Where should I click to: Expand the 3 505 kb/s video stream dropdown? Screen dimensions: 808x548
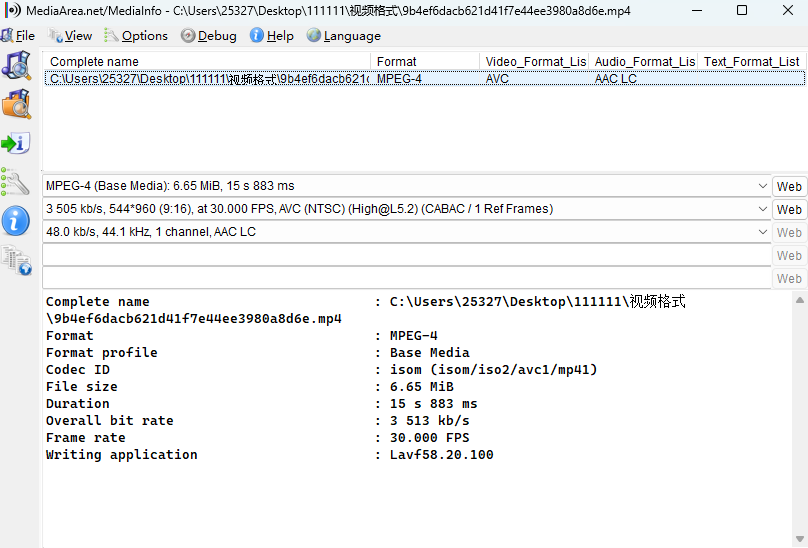(763, 209)
